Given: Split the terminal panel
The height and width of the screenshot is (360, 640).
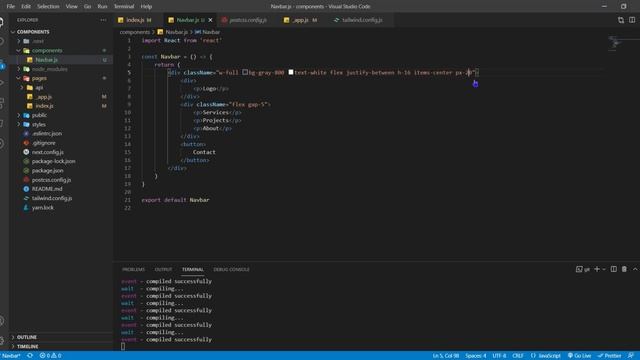Looking at the screenshot, I should pyautogui.click(x=613, y=269).
